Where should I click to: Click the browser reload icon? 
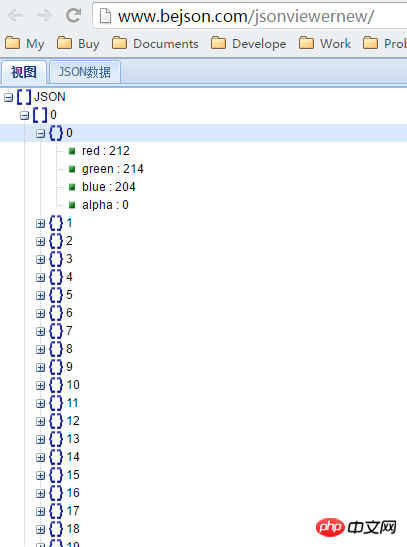click(74, 15)
